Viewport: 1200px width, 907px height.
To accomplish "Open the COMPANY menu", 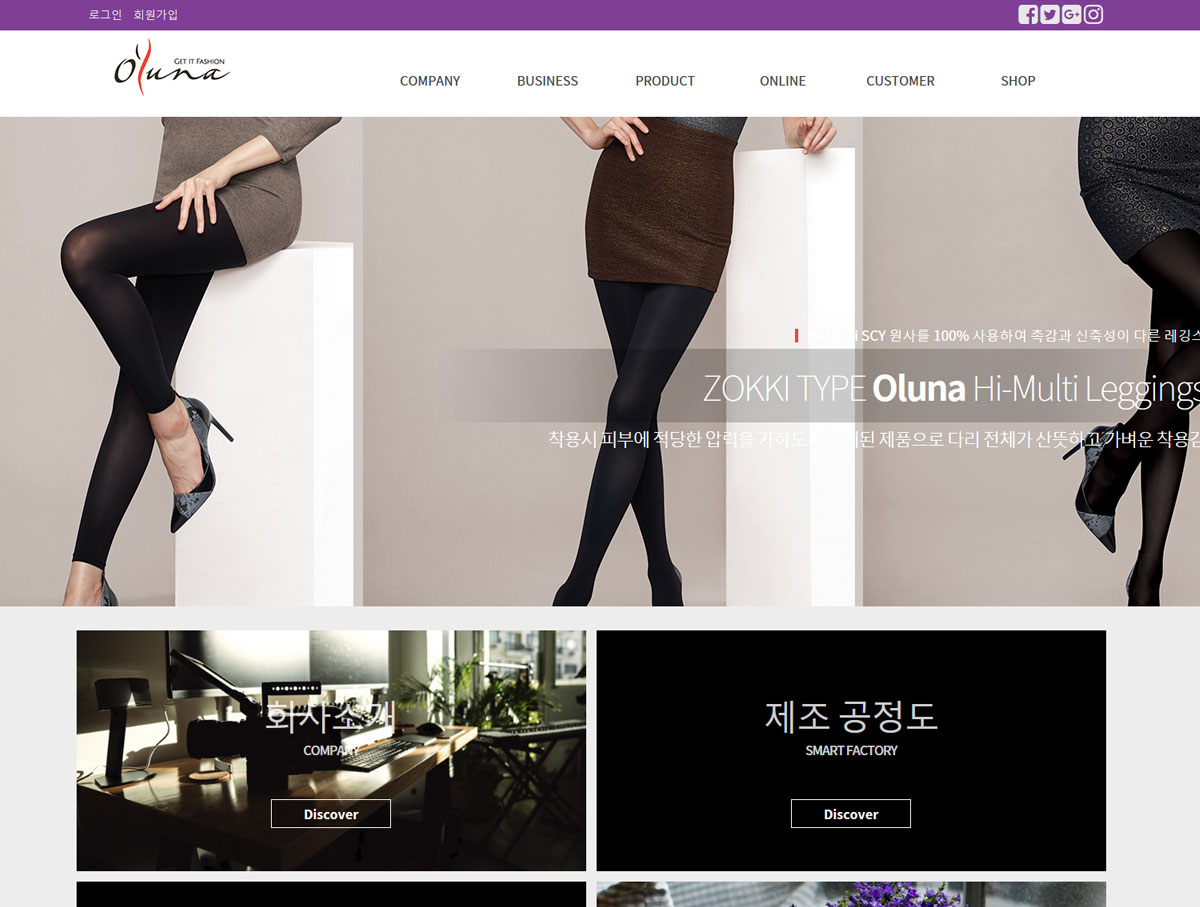I will tap(430, 81).
